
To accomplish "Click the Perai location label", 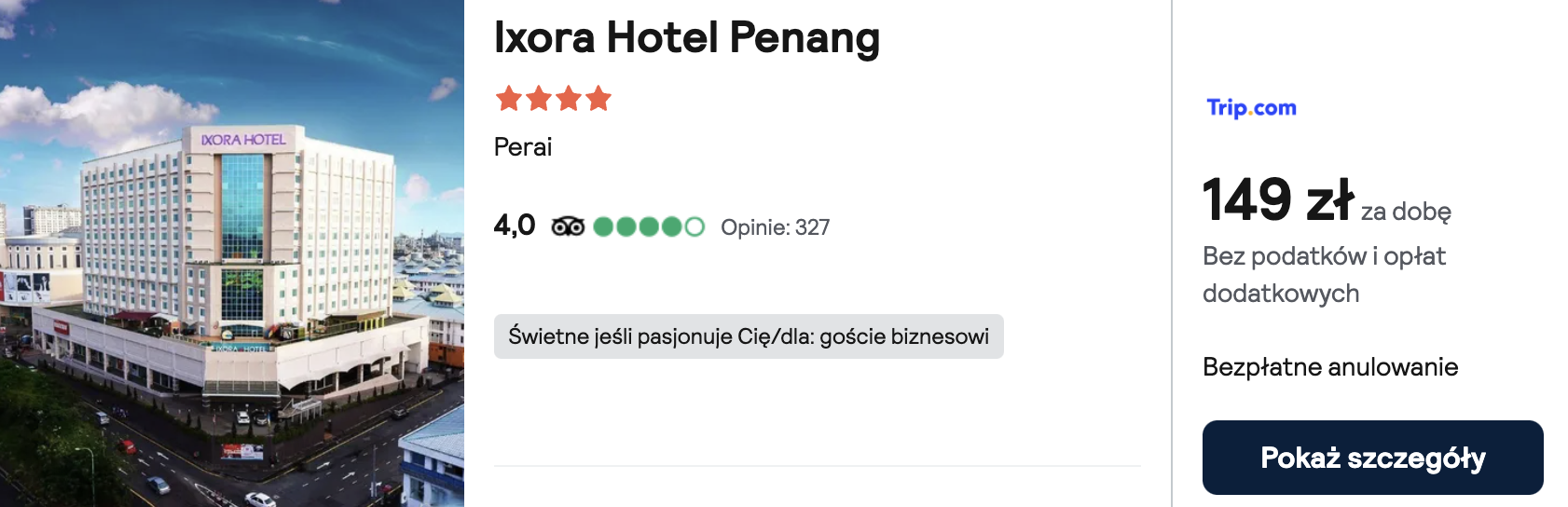I will pos(523,147).
